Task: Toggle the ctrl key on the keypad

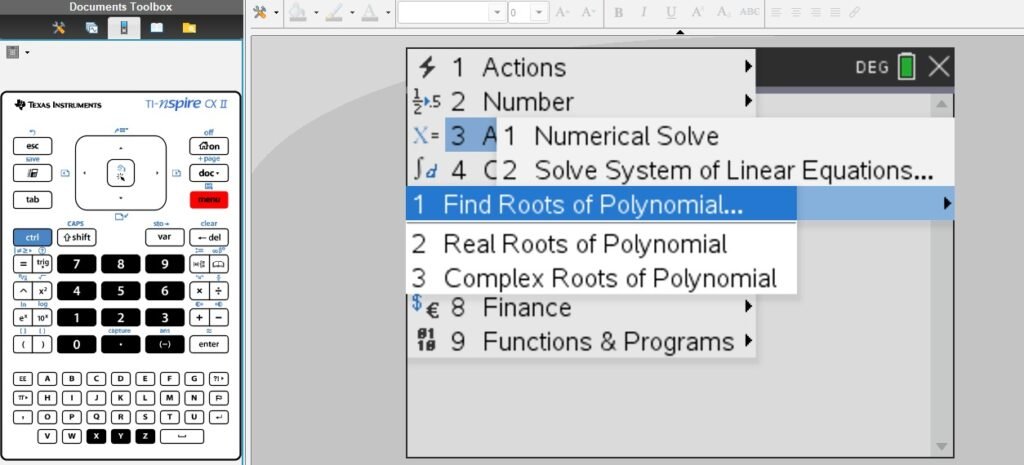Action: click(32, 238)
